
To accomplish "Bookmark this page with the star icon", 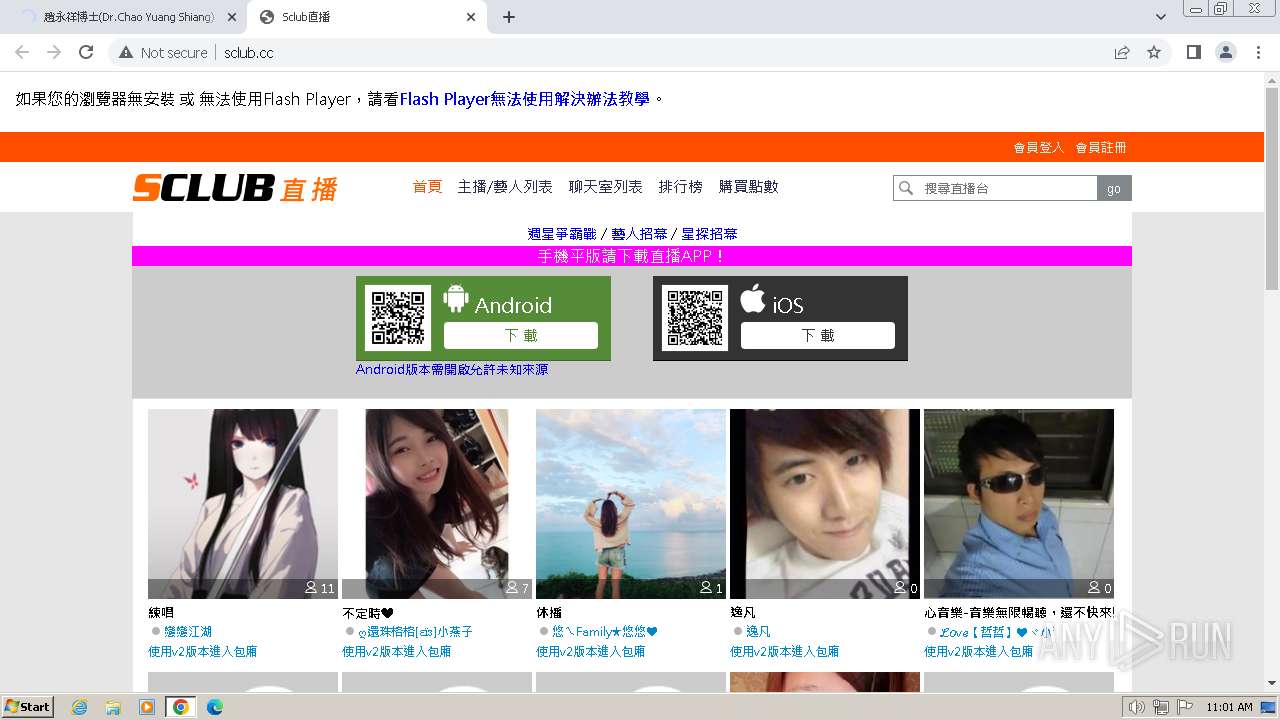I will pos(1154,52).
